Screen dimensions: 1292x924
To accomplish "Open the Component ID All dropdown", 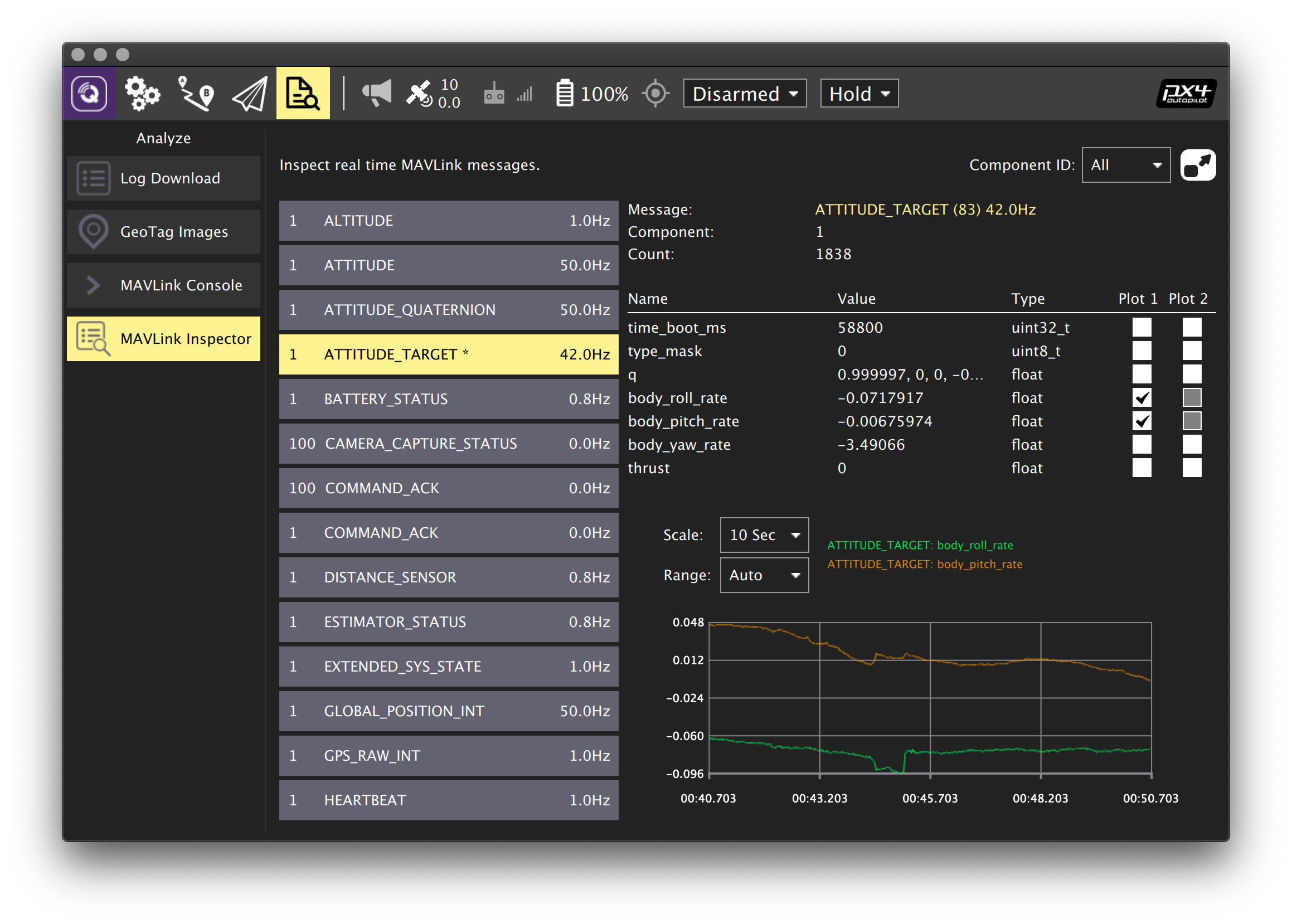I will [1126, 165].
